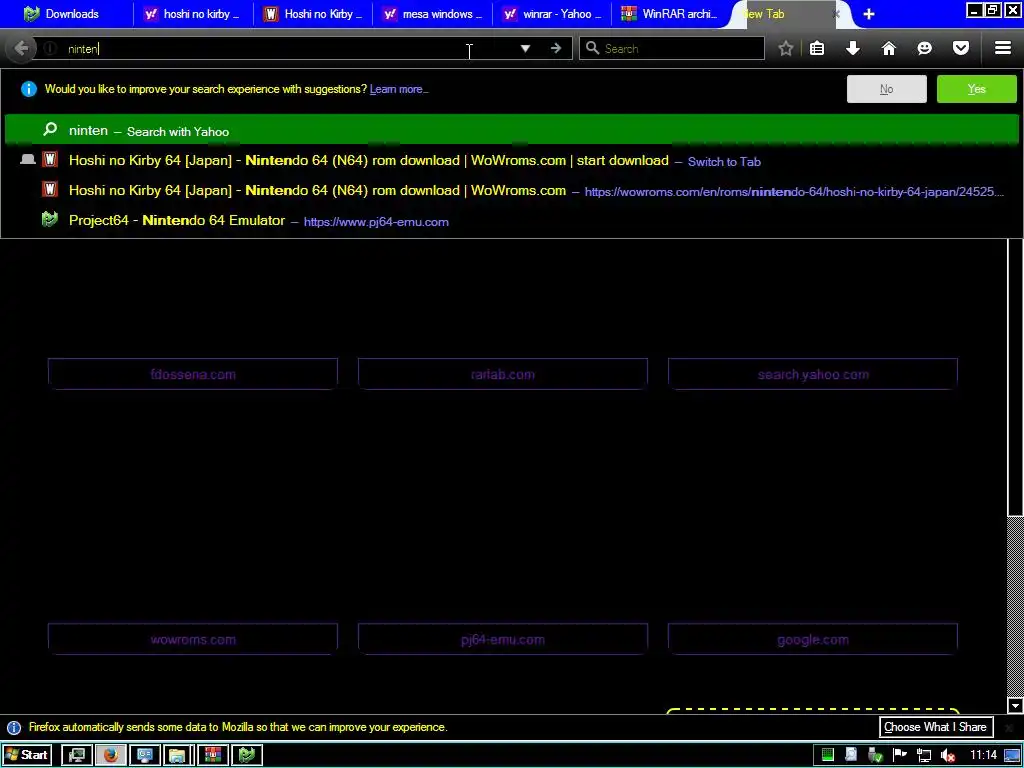Click the page scrollbar down arrow
The image size is (1024, 768).
coord(1015,705)
